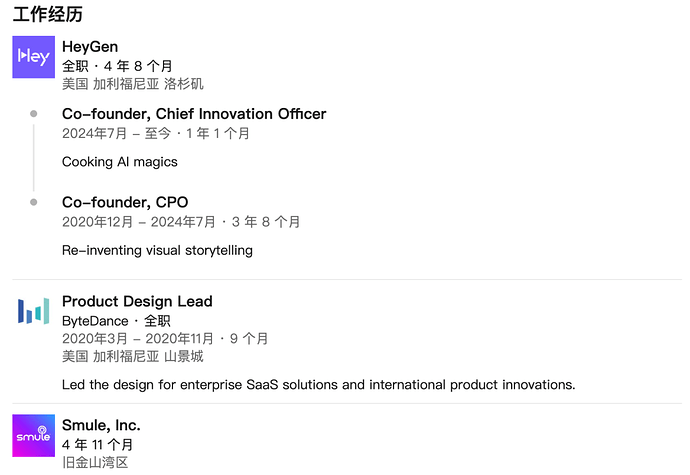
Task: Open the Smule company logo
Action: pyautogui.click(x=33, y=435)
